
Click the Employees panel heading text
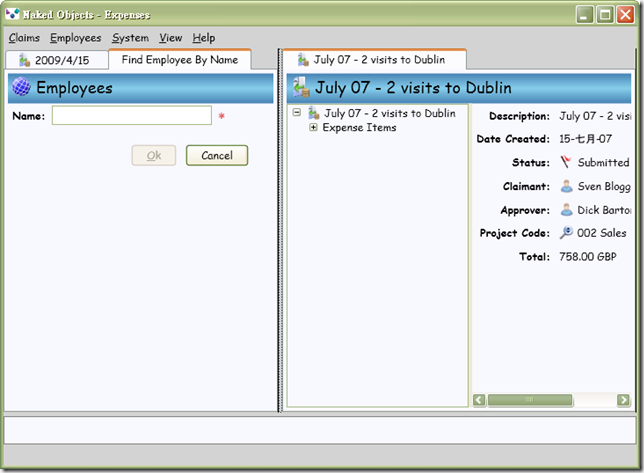pyautogui.click(x=74, y=87)
